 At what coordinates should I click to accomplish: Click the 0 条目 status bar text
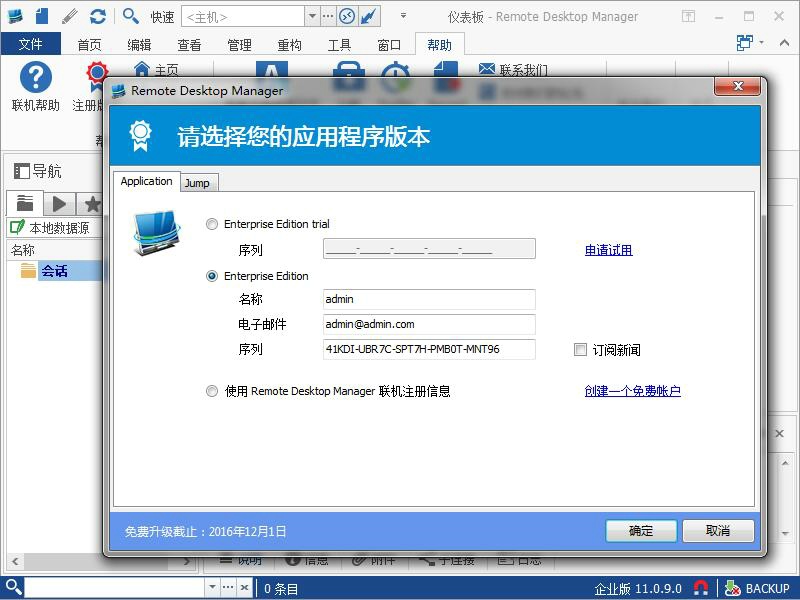281,589
